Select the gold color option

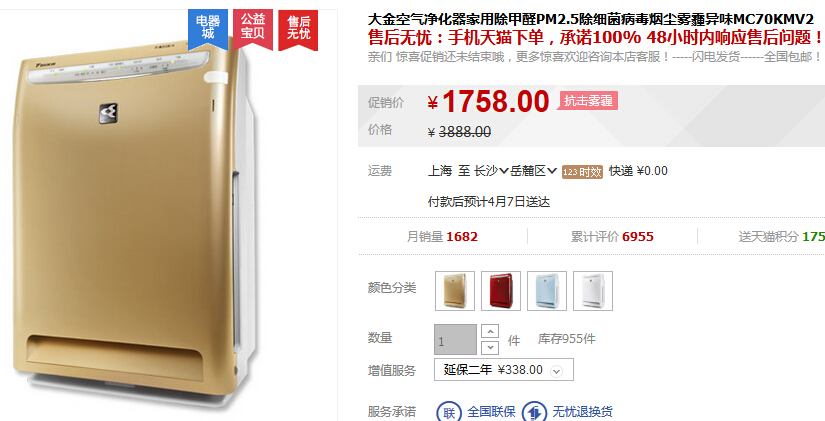click(x=455, y=291)
